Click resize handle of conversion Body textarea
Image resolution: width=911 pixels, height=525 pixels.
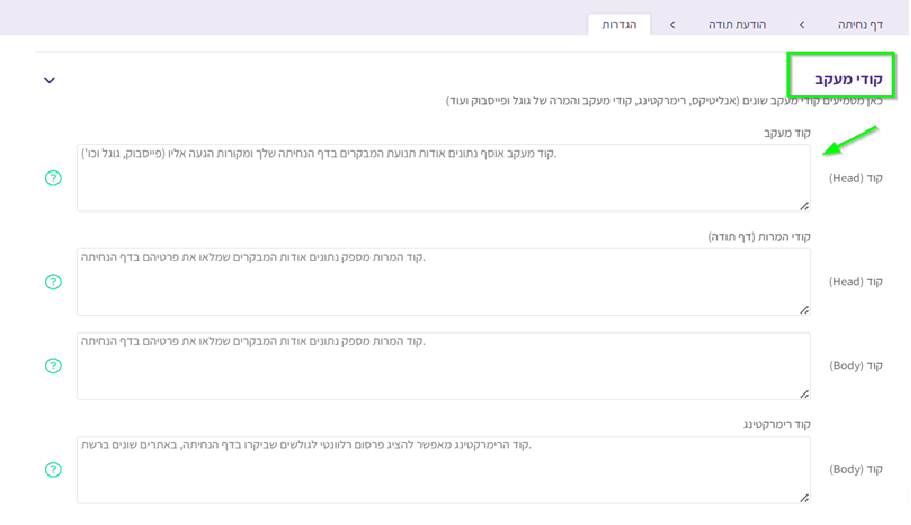pyautogui.click(x=804, y=394)
